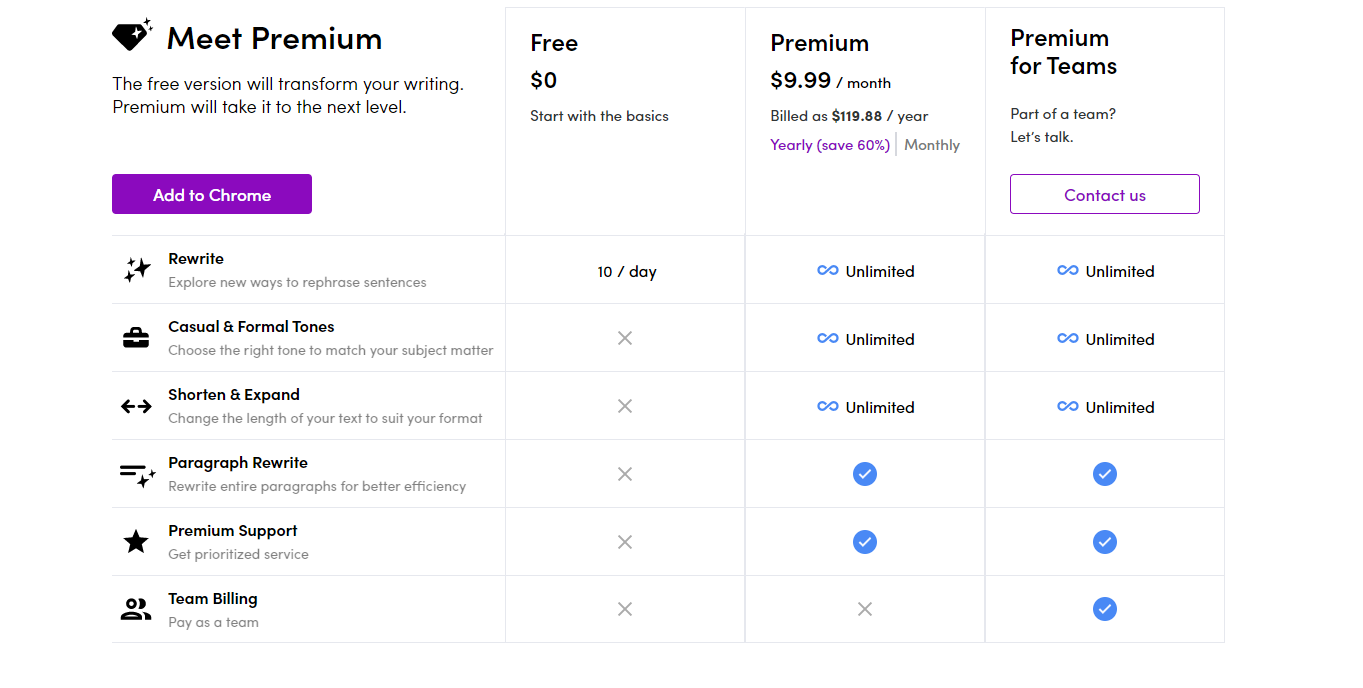This screenshot has width=1363, height=688.
Task: Click the Shorten & Expand arrows icon
Action: [x=136, y=406]
